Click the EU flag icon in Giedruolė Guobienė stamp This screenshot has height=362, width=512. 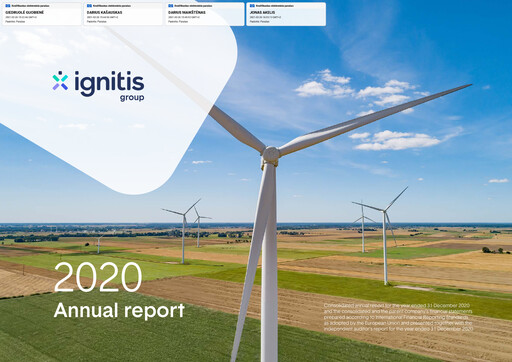[x=8, y=6]
